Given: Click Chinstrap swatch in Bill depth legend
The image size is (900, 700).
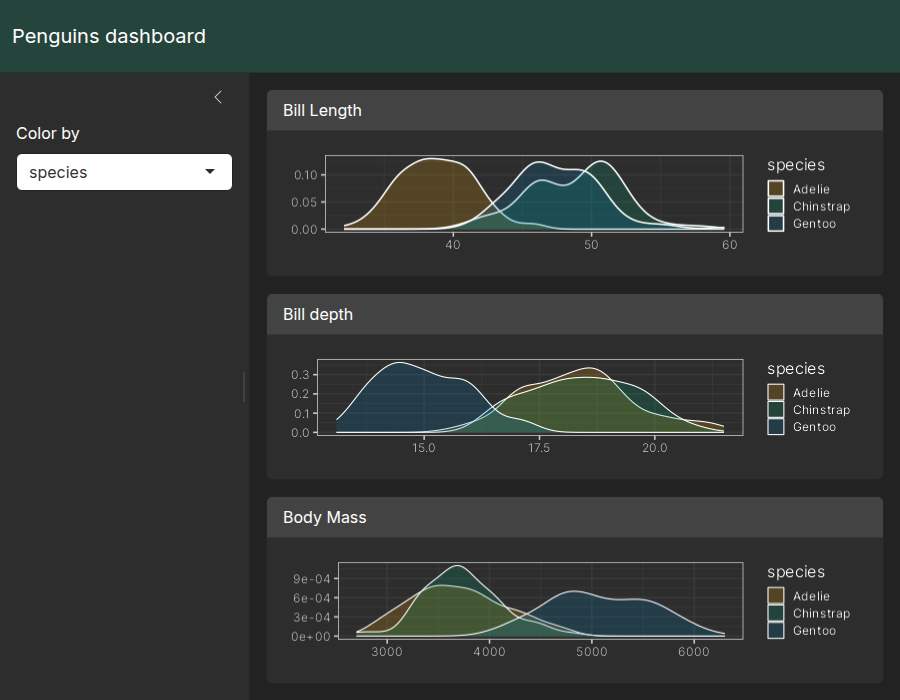Looking at the screenshot, I should tap(776, 410).
